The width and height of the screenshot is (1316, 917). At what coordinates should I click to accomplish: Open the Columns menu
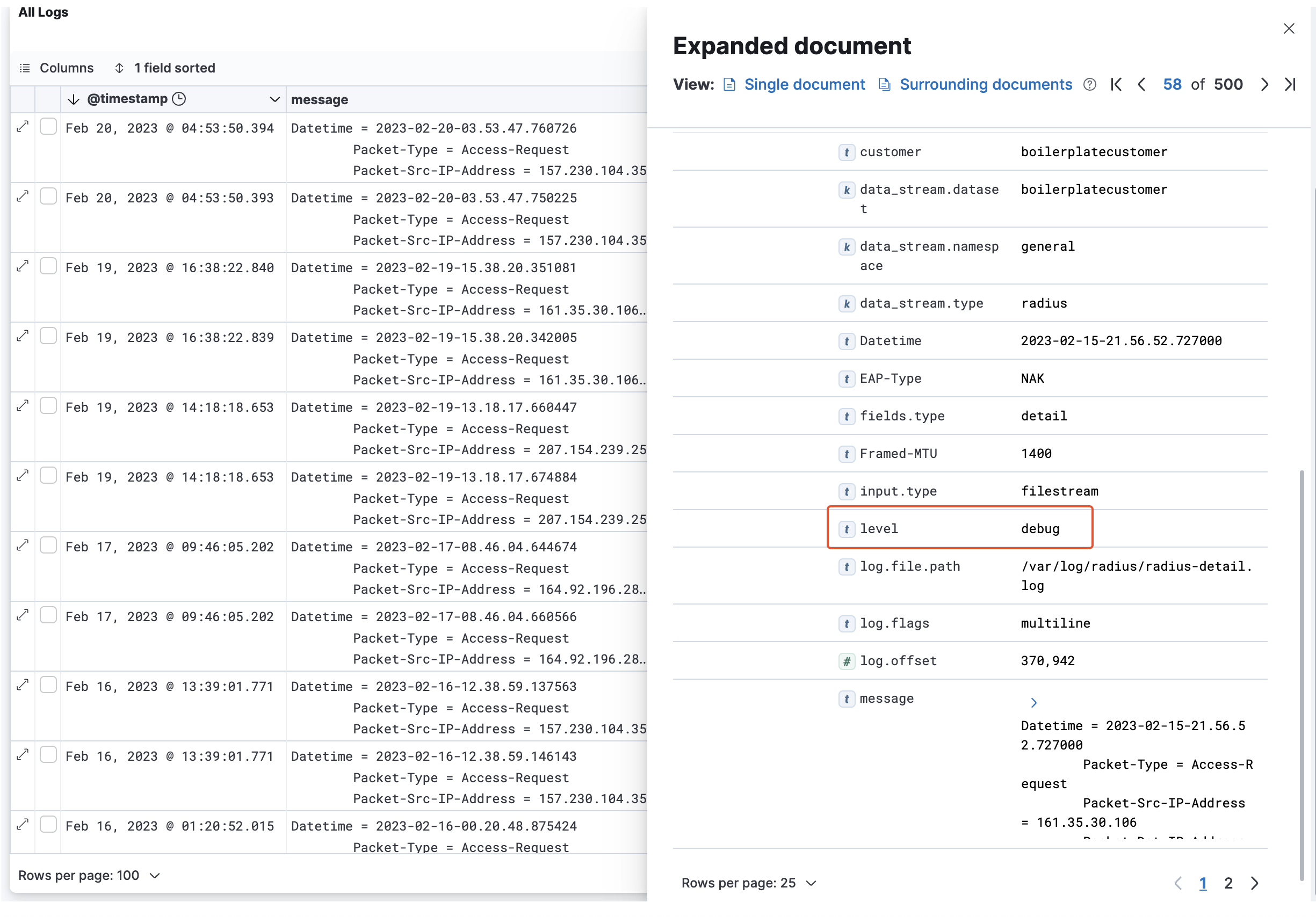[56, 68]
